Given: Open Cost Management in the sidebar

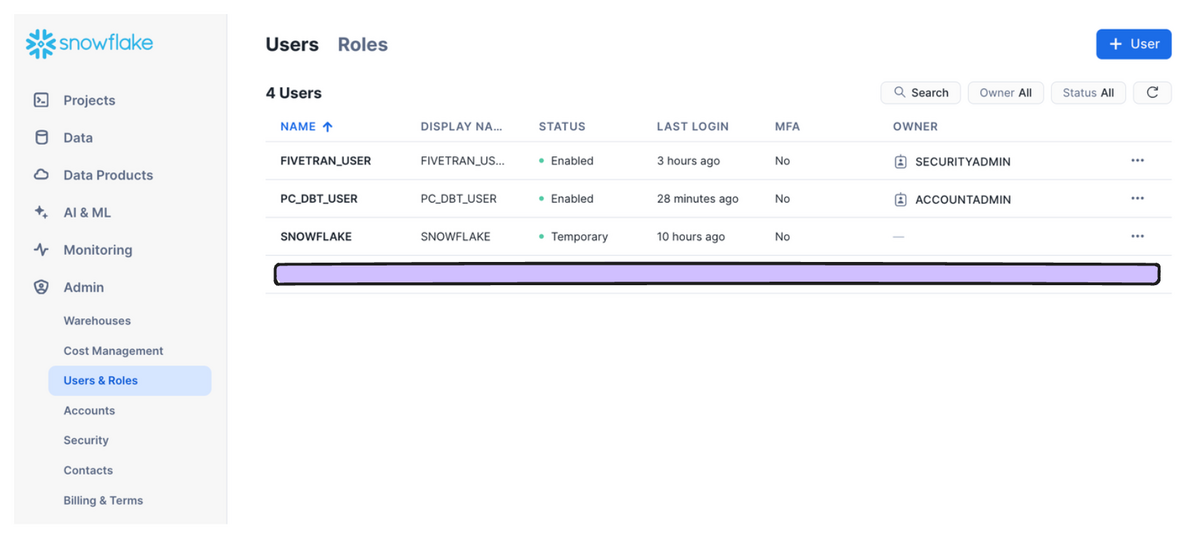Looking at the screenshot, I should click(113, 351).
